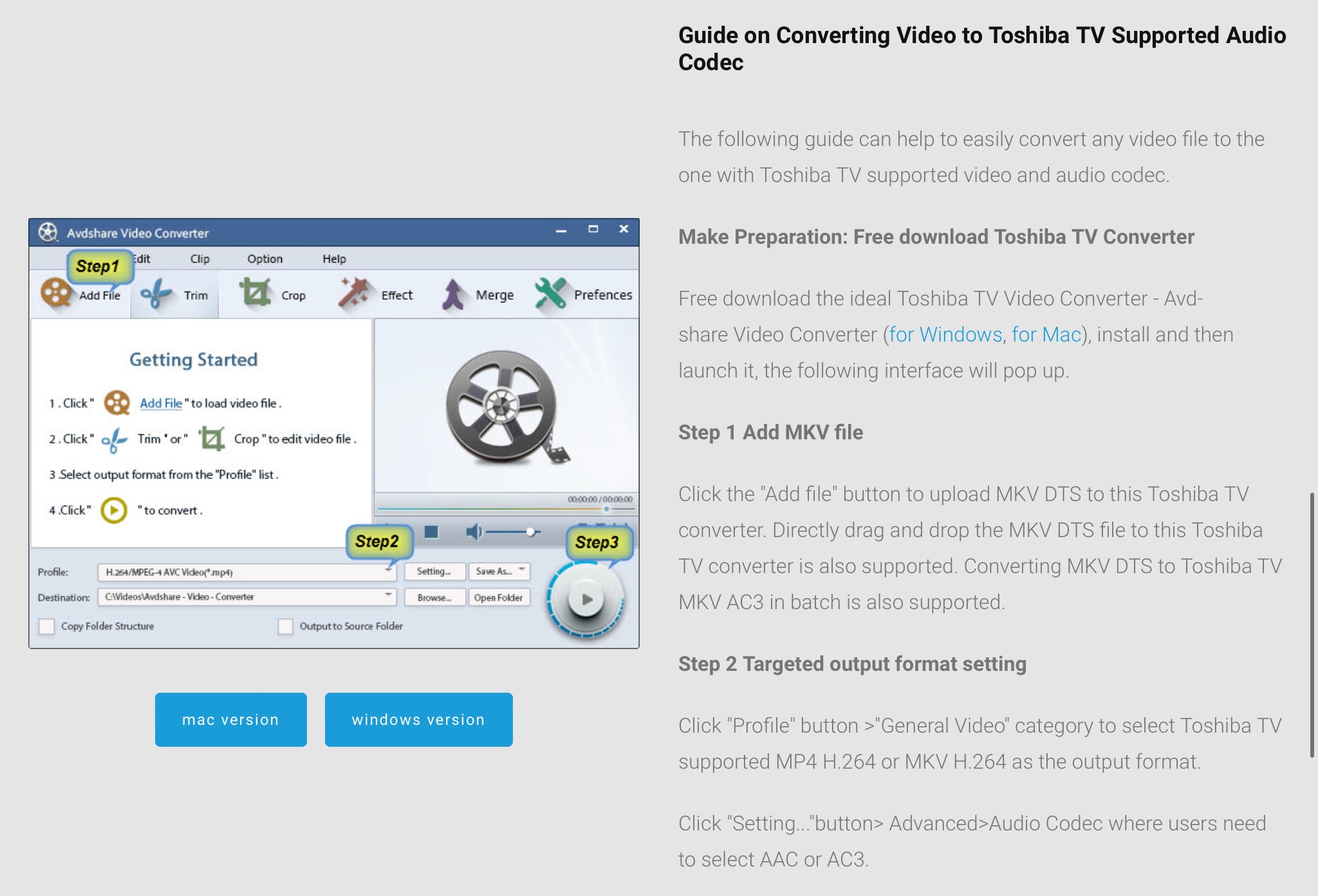Expand the Destination path dropdown
The image size is (1318, 896).
[x=388, y=596]
